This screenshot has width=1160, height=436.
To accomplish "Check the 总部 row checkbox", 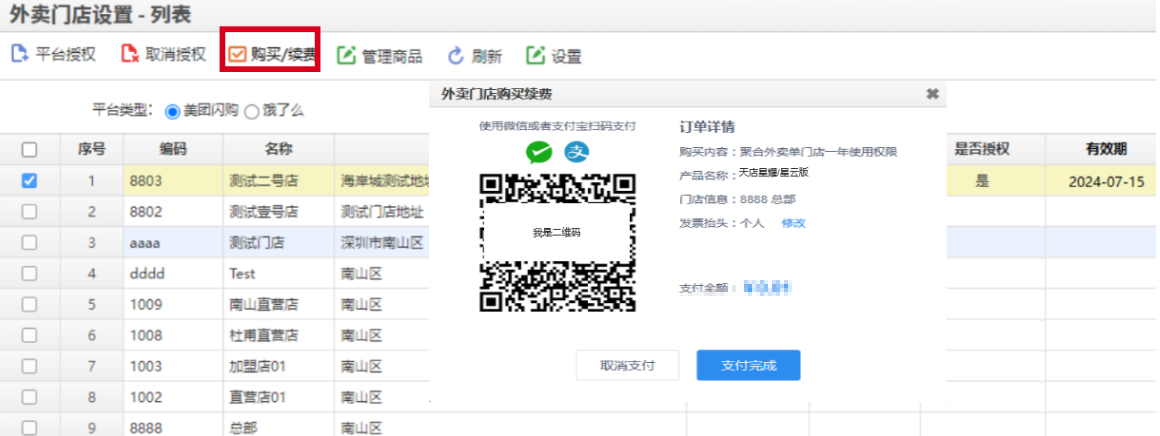I will (30, 427).
